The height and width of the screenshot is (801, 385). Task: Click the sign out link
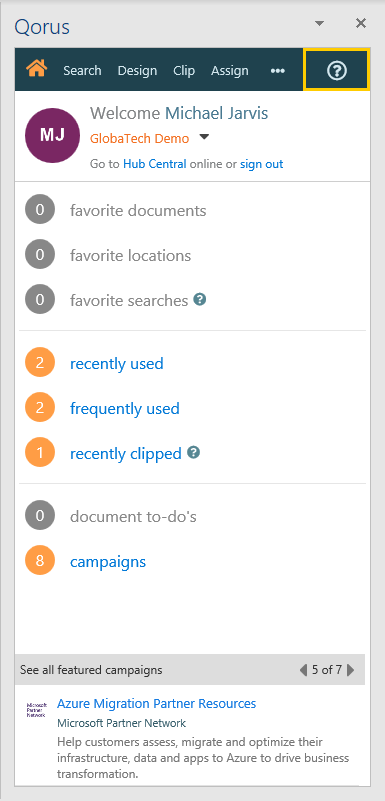(261, 164)
